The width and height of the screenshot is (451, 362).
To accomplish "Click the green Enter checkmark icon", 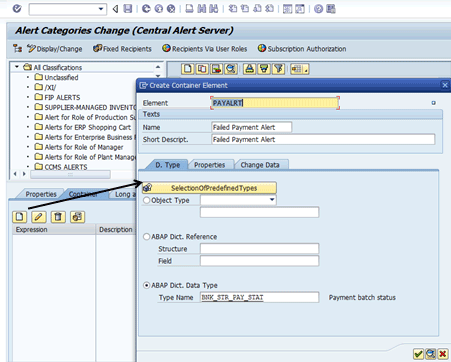I will pyautogui.click(x=17, y=8).
